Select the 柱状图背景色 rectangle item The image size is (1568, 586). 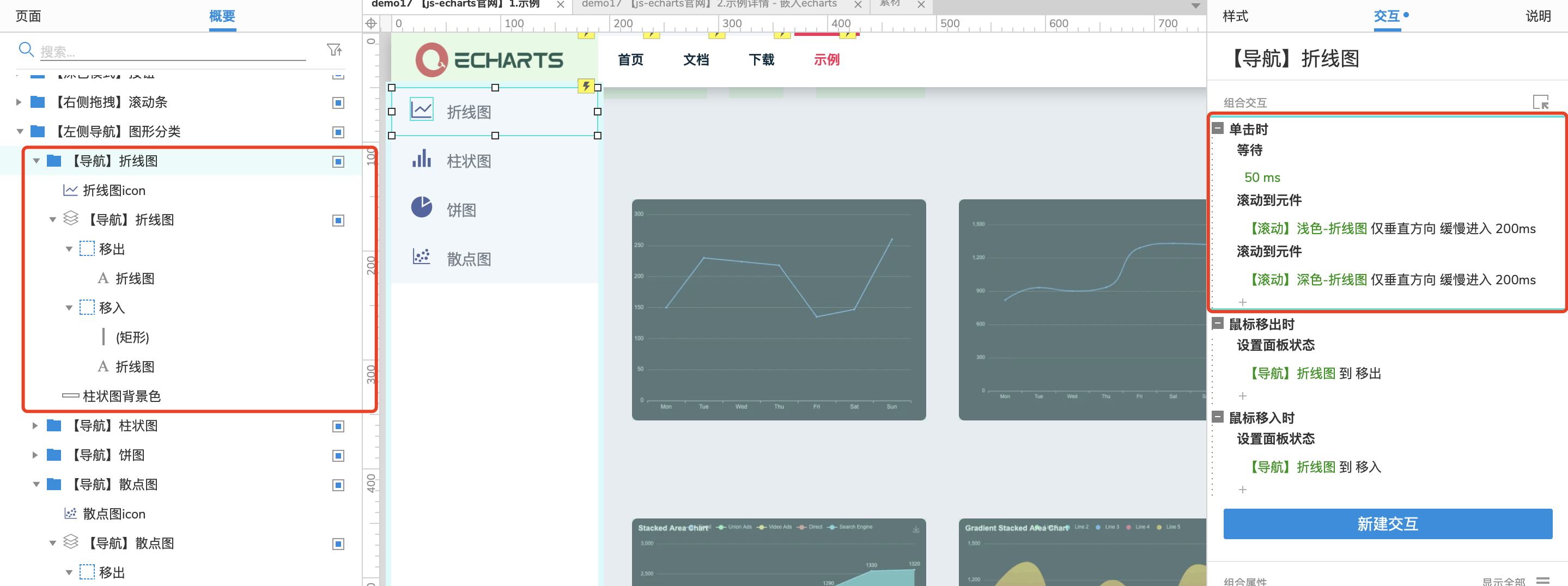tap(112, 396)
